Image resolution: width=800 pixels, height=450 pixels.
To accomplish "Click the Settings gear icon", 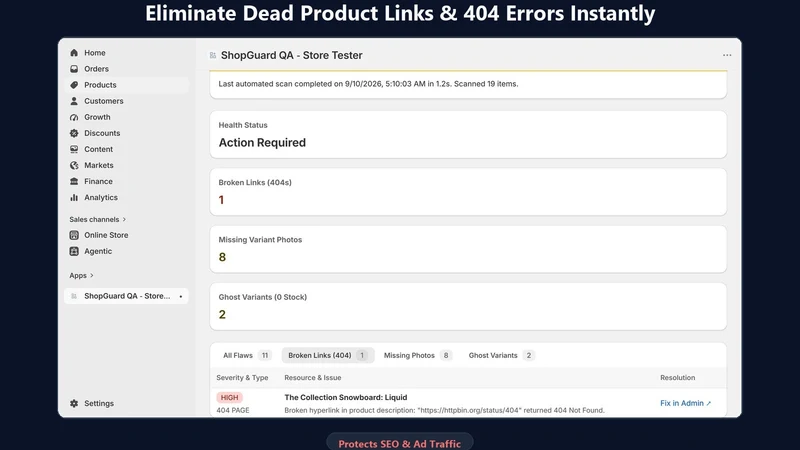I will [74, 403].
